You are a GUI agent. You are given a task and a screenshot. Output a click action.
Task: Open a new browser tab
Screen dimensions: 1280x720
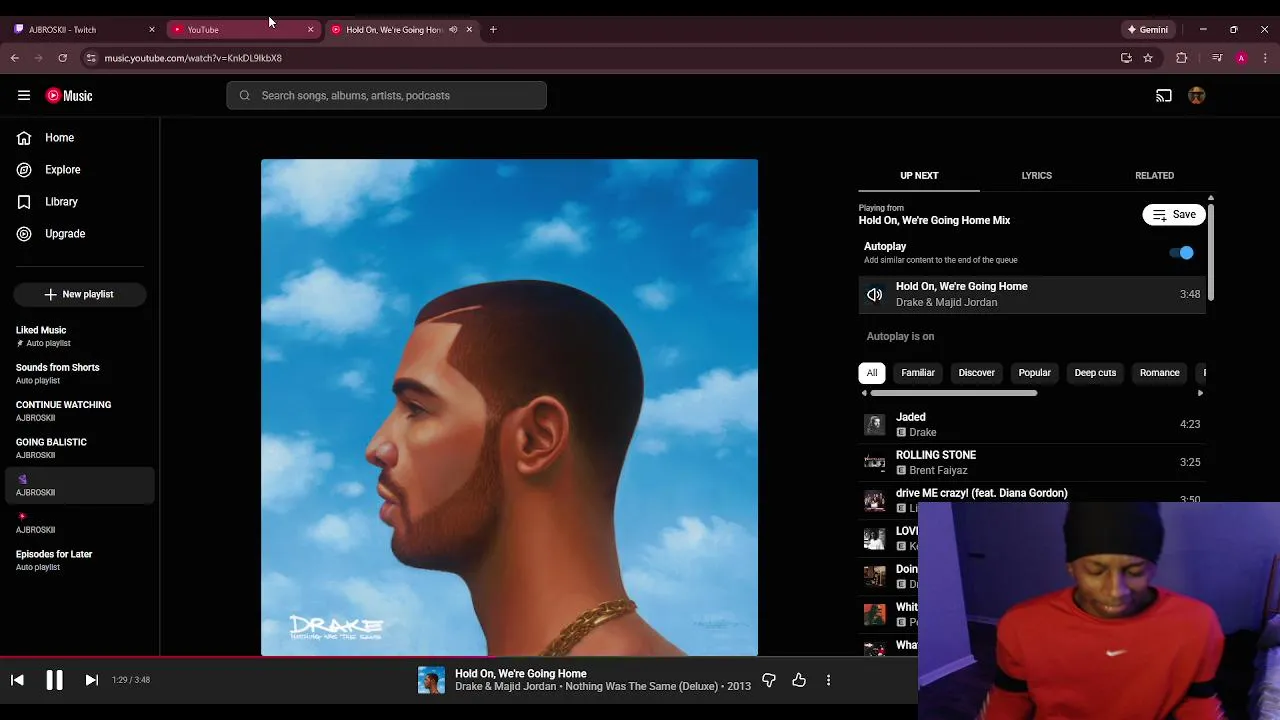coord(493,30)
